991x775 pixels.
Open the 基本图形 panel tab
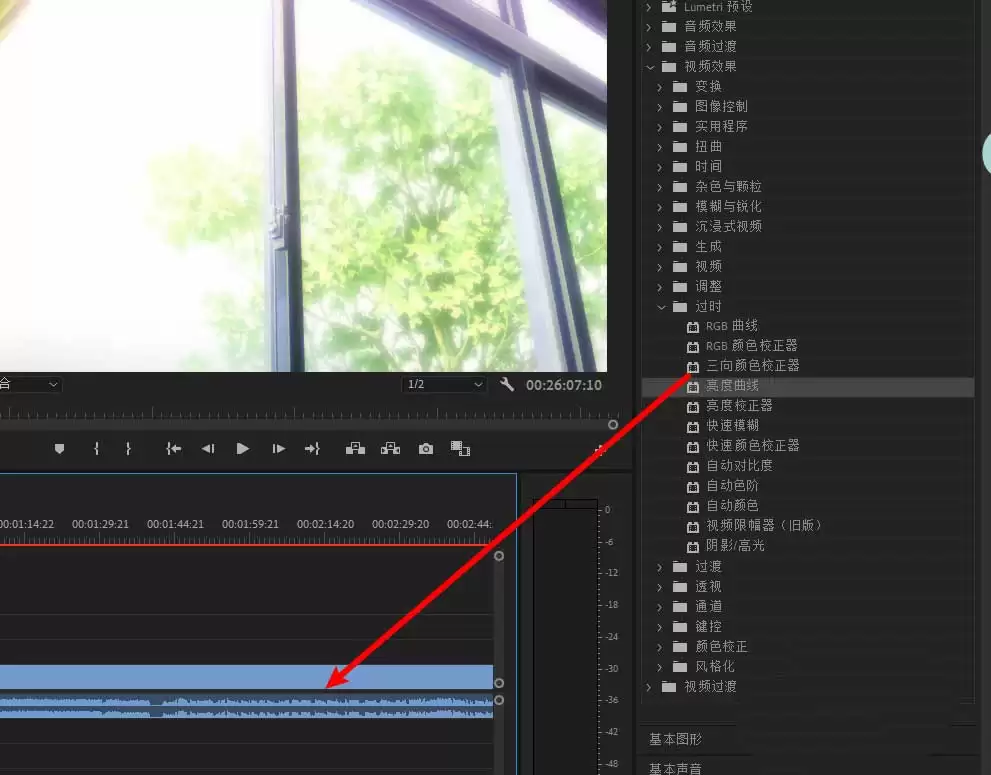675,739
